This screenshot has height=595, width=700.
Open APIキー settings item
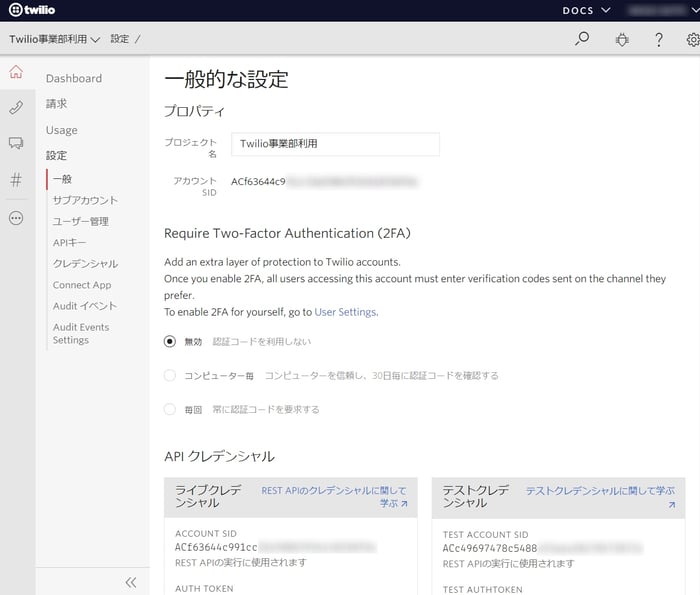point(69,242)
